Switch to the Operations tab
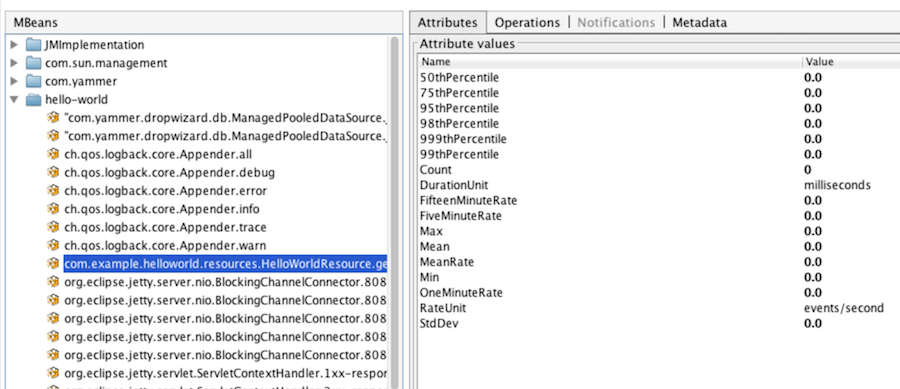This screenshot has width=900, height=389. coord(527,22)
